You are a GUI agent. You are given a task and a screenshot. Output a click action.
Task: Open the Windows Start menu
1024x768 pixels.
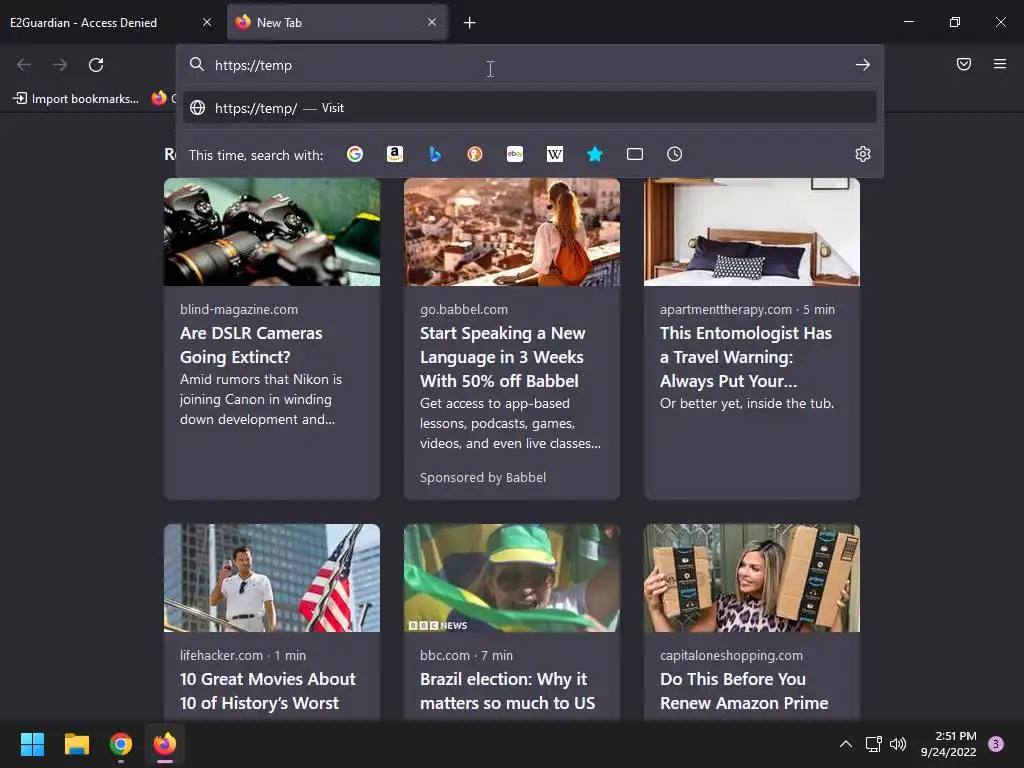pos(32,744)
